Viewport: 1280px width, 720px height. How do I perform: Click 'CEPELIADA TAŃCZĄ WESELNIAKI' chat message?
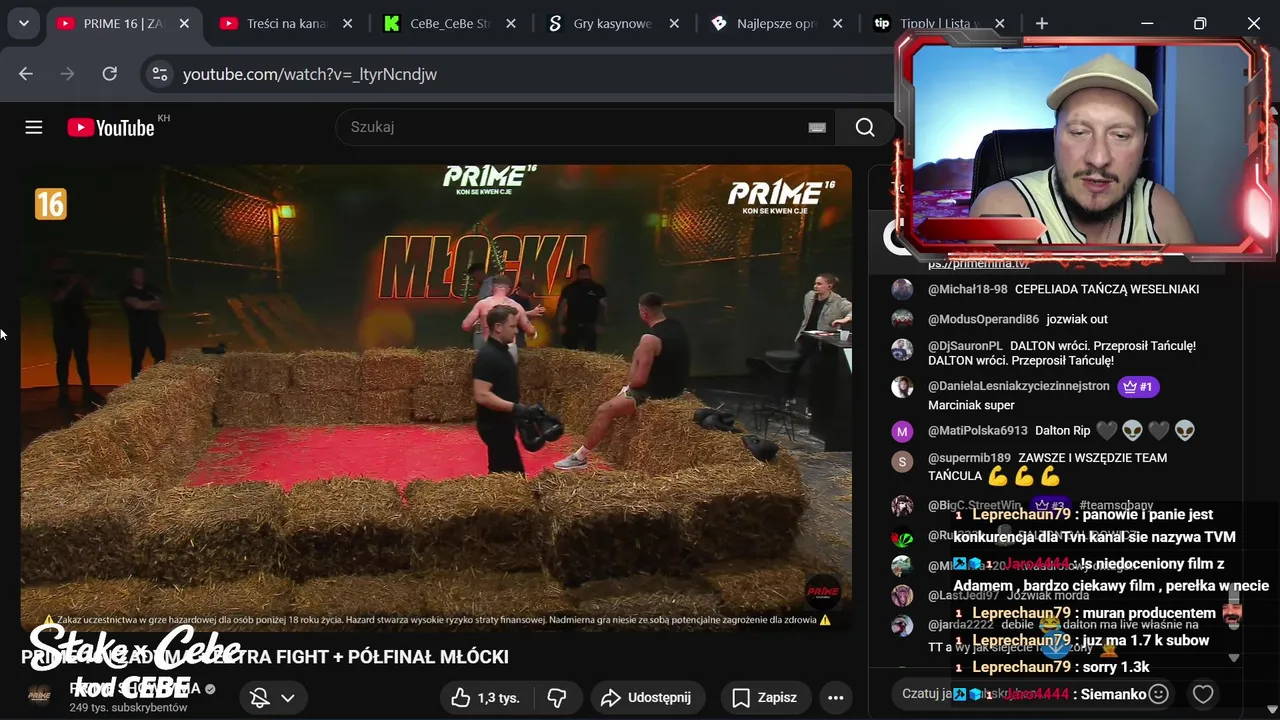[1107, 289]
